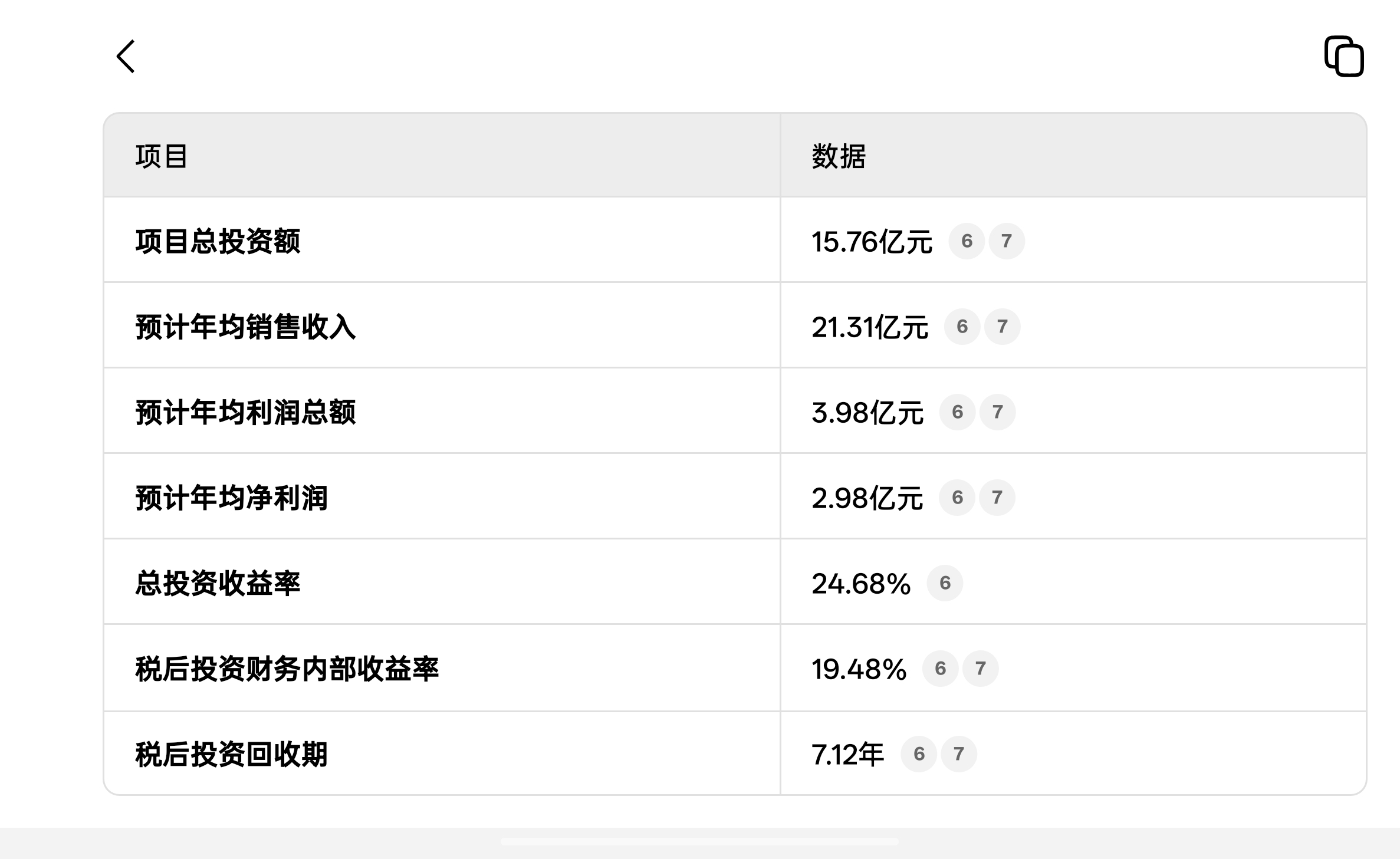View citation 6 next to 19.48%
The height and width of the screenshot is (859, 1400).
(941, 669)
